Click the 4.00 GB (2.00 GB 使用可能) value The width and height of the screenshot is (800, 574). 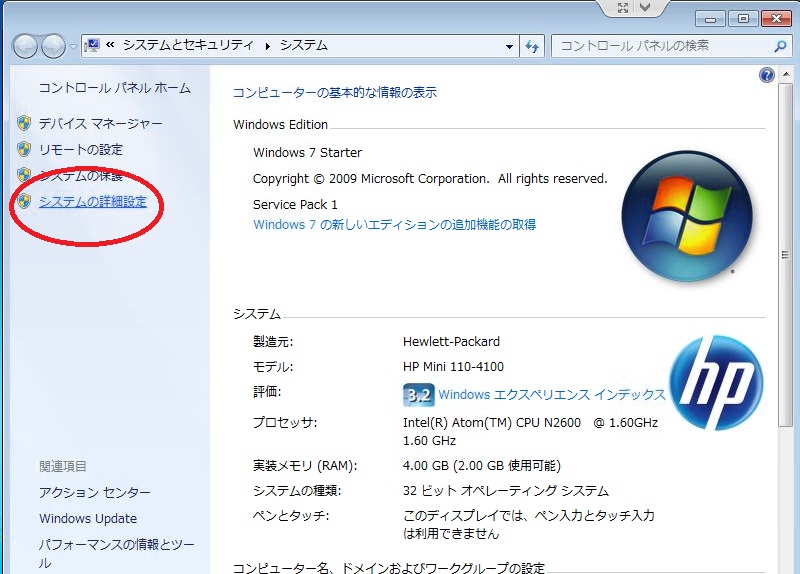[482, 466]
